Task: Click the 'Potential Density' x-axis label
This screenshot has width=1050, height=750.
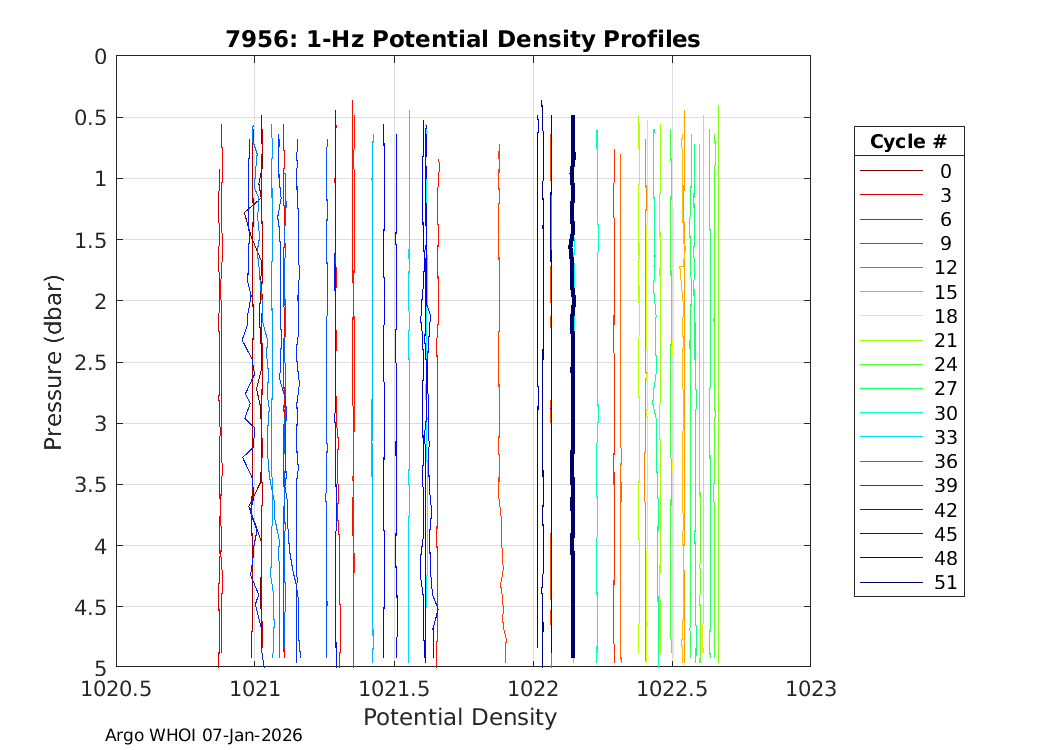Action: click(x=459, y=717)
